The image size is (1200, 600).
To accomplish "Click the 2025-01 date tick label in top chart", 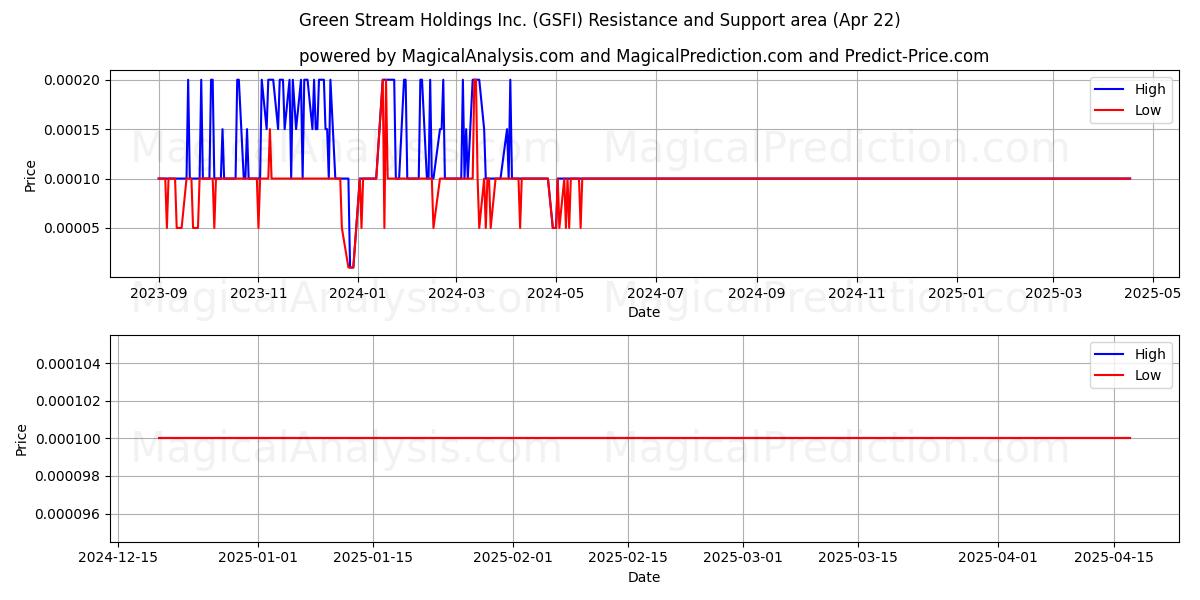I will point(957,294).
